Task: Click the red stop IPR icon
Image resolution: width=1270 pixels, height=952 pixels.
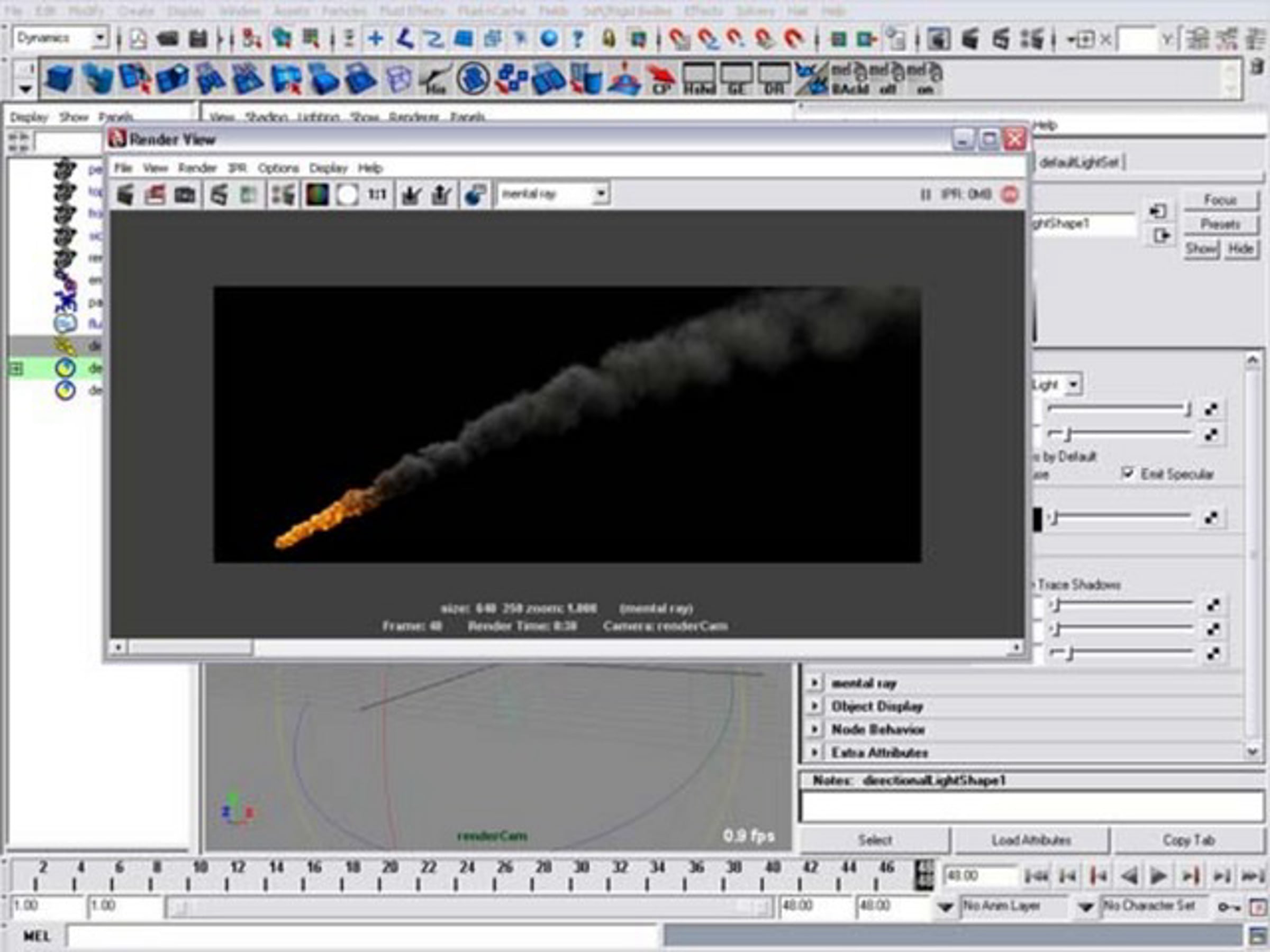Action: pos(1010,195)
